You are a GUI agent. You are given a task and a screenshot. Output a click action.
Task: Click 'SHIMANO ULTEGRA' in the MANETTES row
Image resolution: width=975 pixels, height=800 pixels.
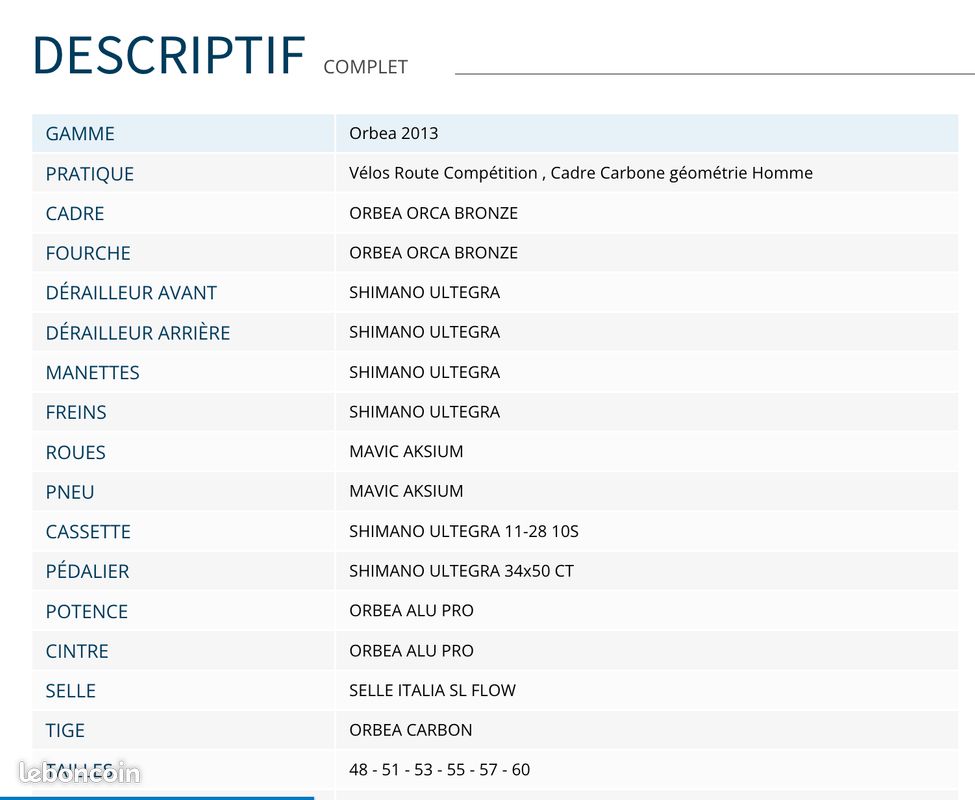(x=425, y=372)
